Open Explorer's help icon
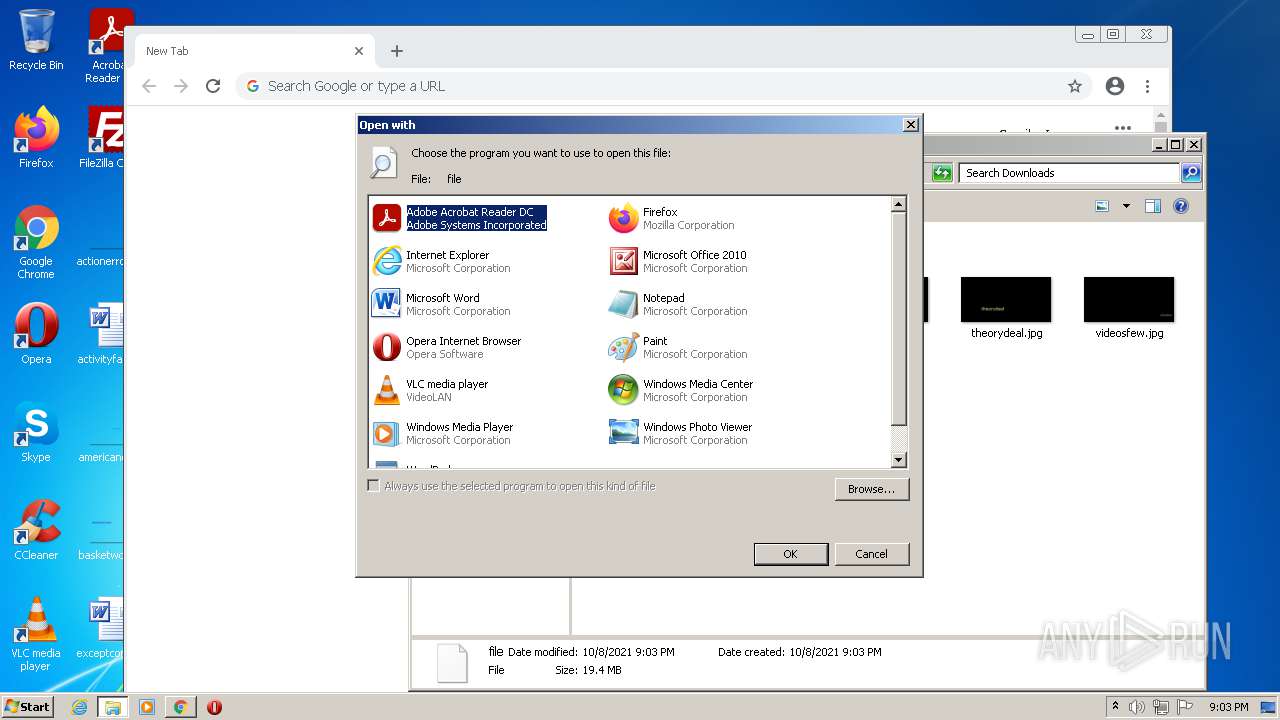The image size is (1280, 720). tap(1181, 206)
